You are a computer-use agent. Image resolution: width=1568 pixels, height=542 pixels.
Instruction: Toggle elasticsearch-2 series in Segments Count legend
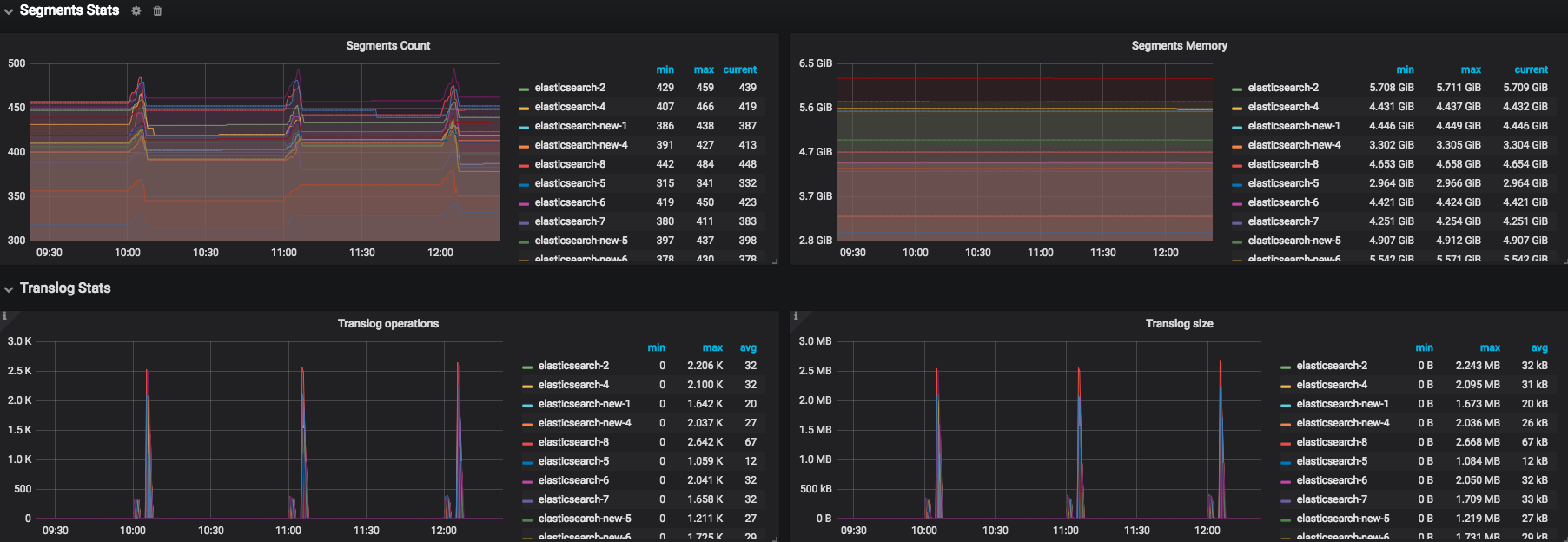(x=570, y=88)
